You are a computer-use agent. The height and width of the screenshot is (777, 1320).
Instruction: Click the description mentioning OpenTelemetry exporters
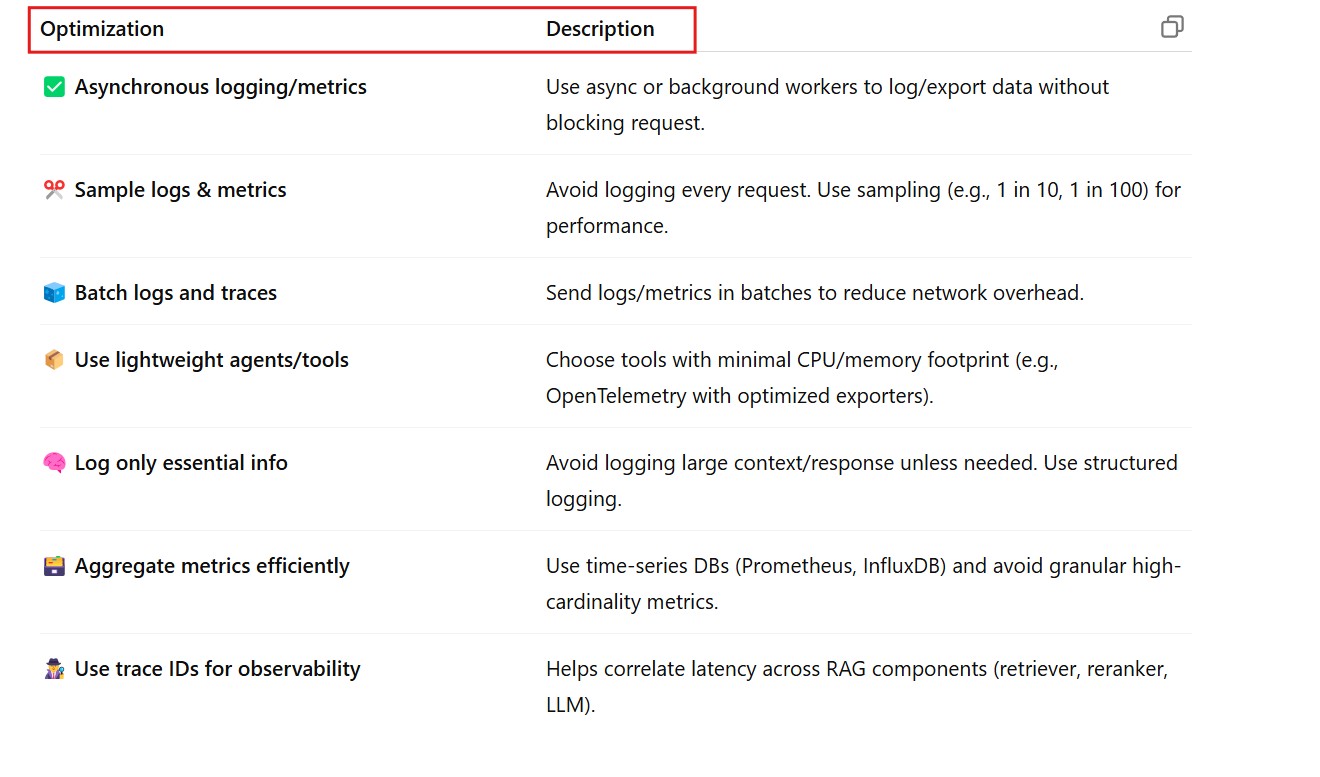(802, 378)
